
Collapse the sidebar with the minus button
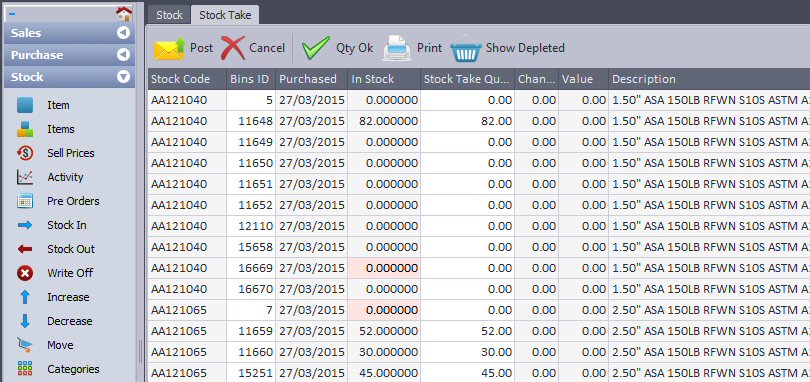(12, 14)
